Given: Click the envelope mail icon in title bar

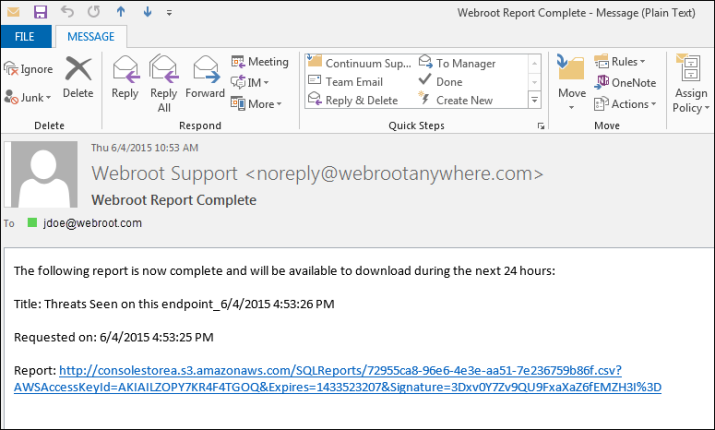Looking at the screenshot, I should pos(13,12).
